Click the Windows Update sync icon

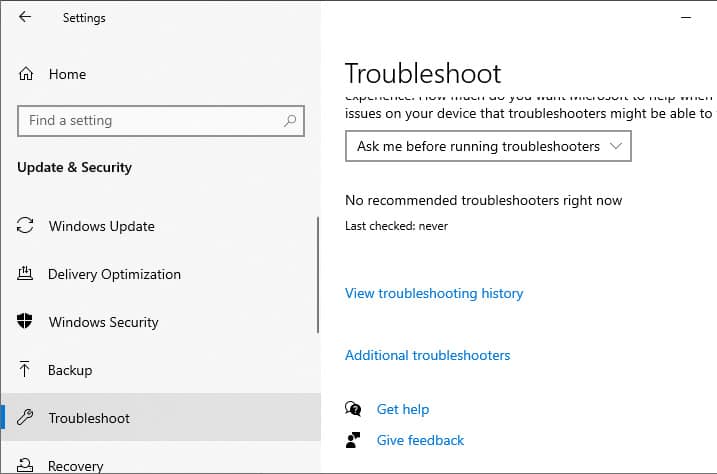(25, 225)
